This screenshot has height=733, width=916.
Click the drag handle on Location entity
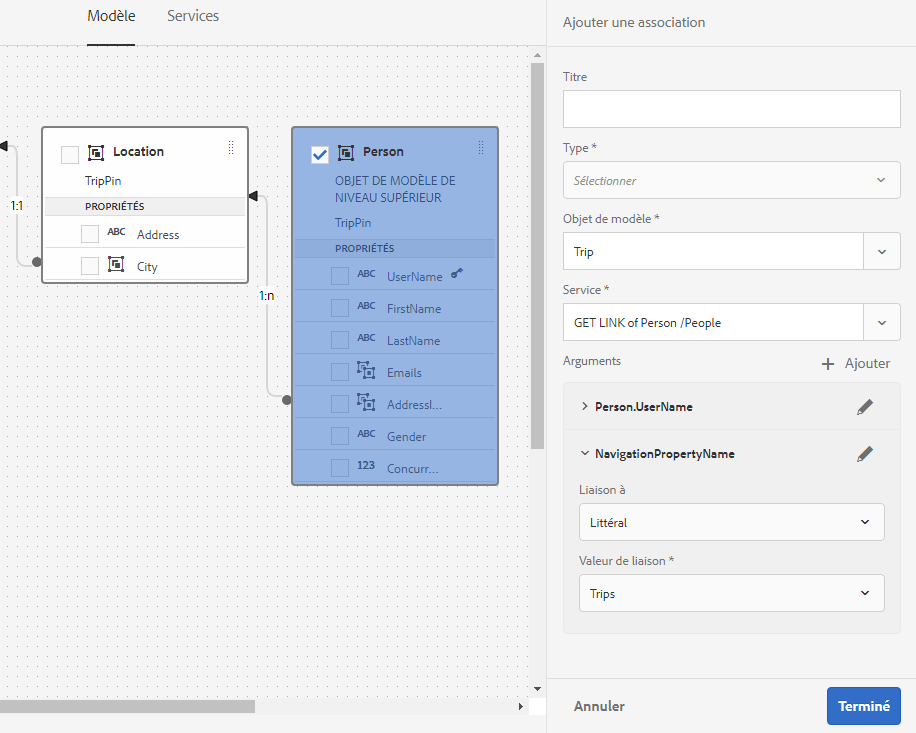(231, 148)
